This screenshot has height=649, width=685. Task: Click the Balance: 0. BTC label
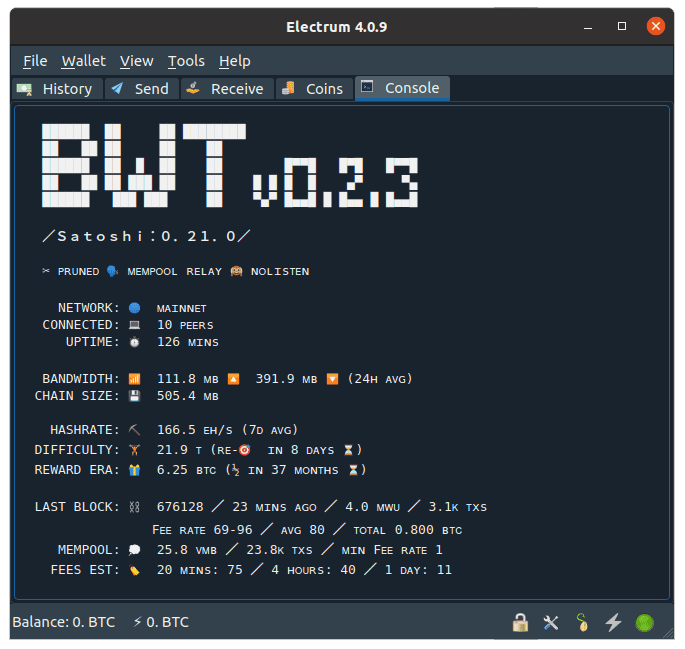pos(64,622)
